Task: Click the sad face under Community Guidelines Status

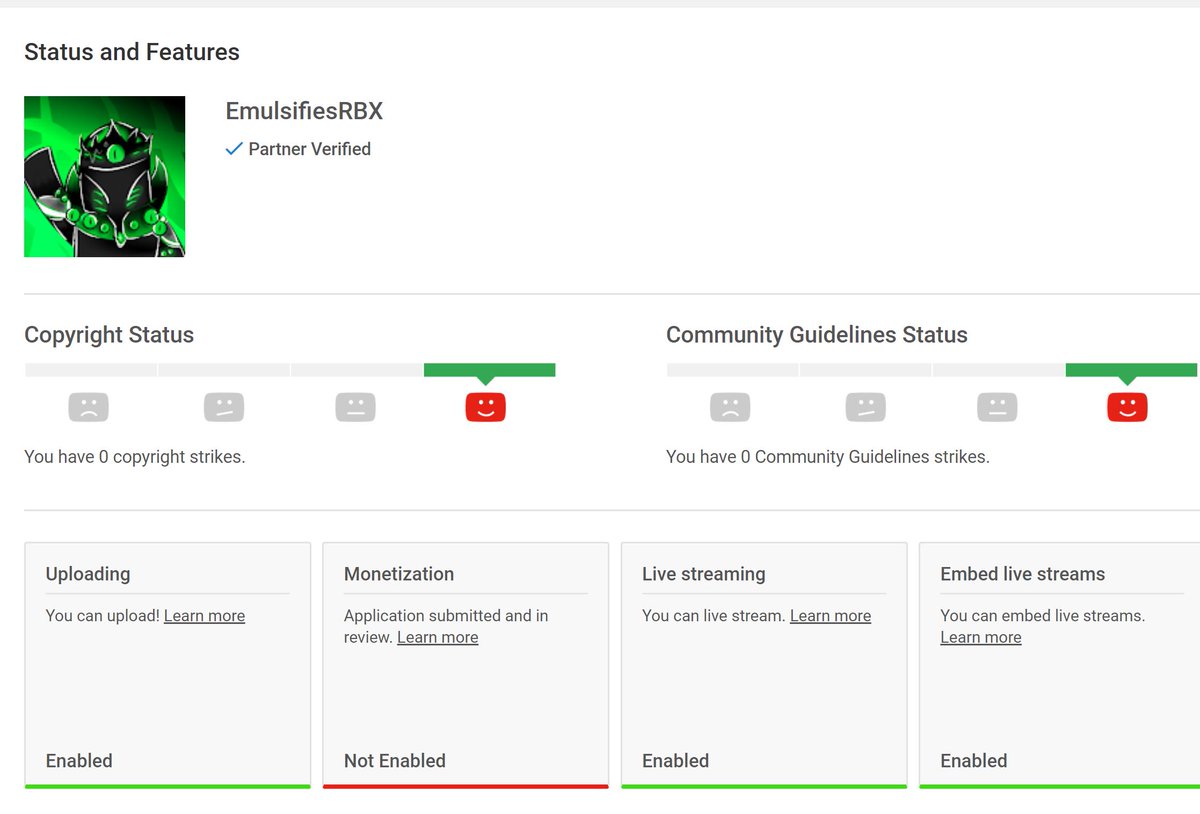Action: (730, 407)
